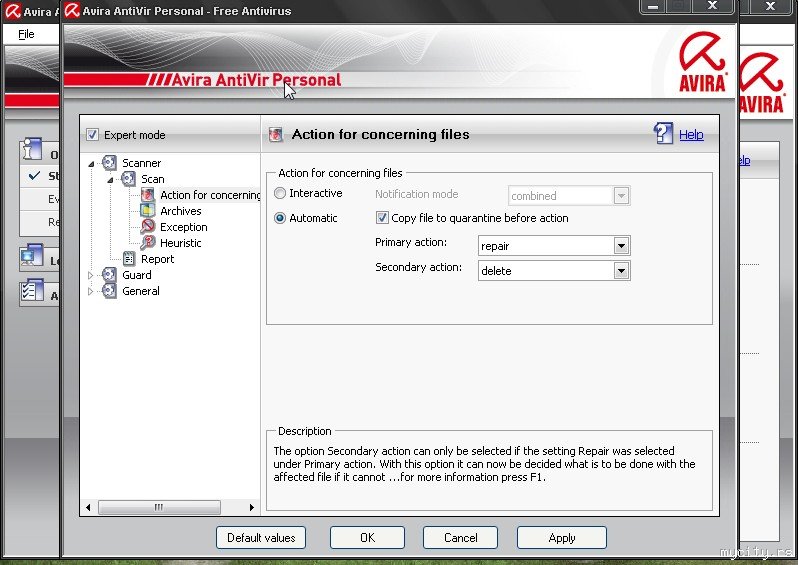This screenshot has width=798, height=565.
Task: Open the Notification mode combined dropdown
Action: tap(621, 195)
